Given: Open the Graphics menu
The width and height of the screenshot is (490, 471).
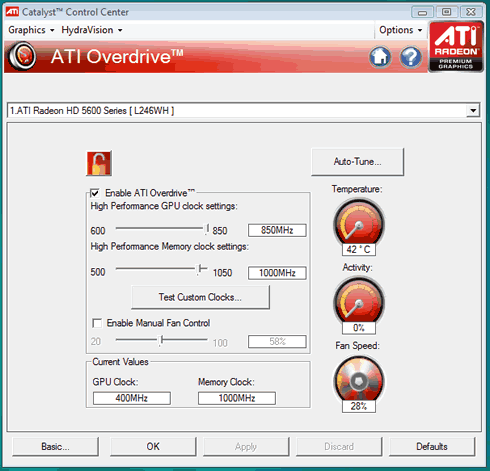Looking at the screenshot, I should (31, 30).
